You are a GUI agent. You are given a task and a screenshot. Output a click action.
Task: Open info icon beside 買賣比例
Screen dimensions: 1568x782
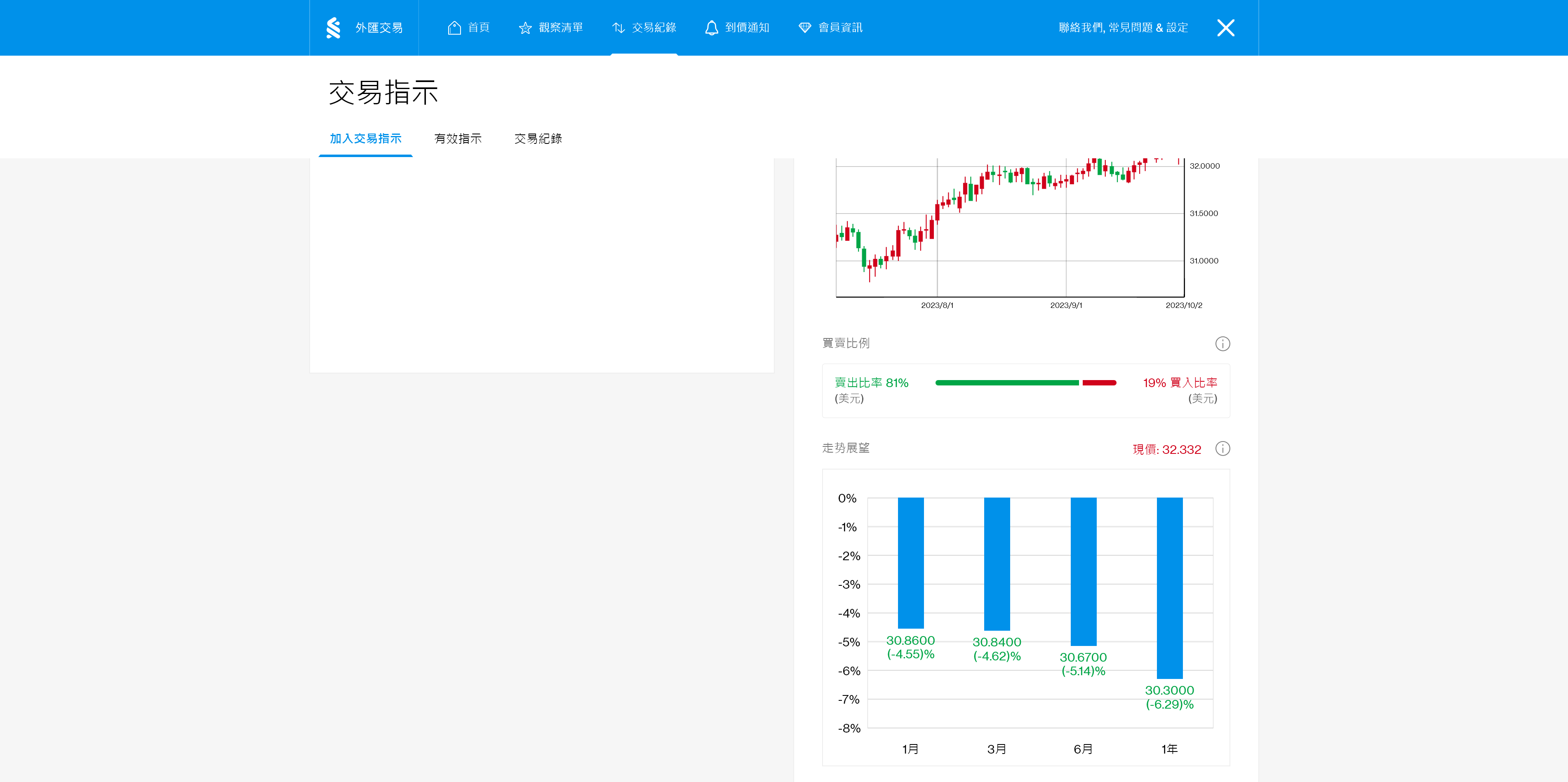(1222, 344)
